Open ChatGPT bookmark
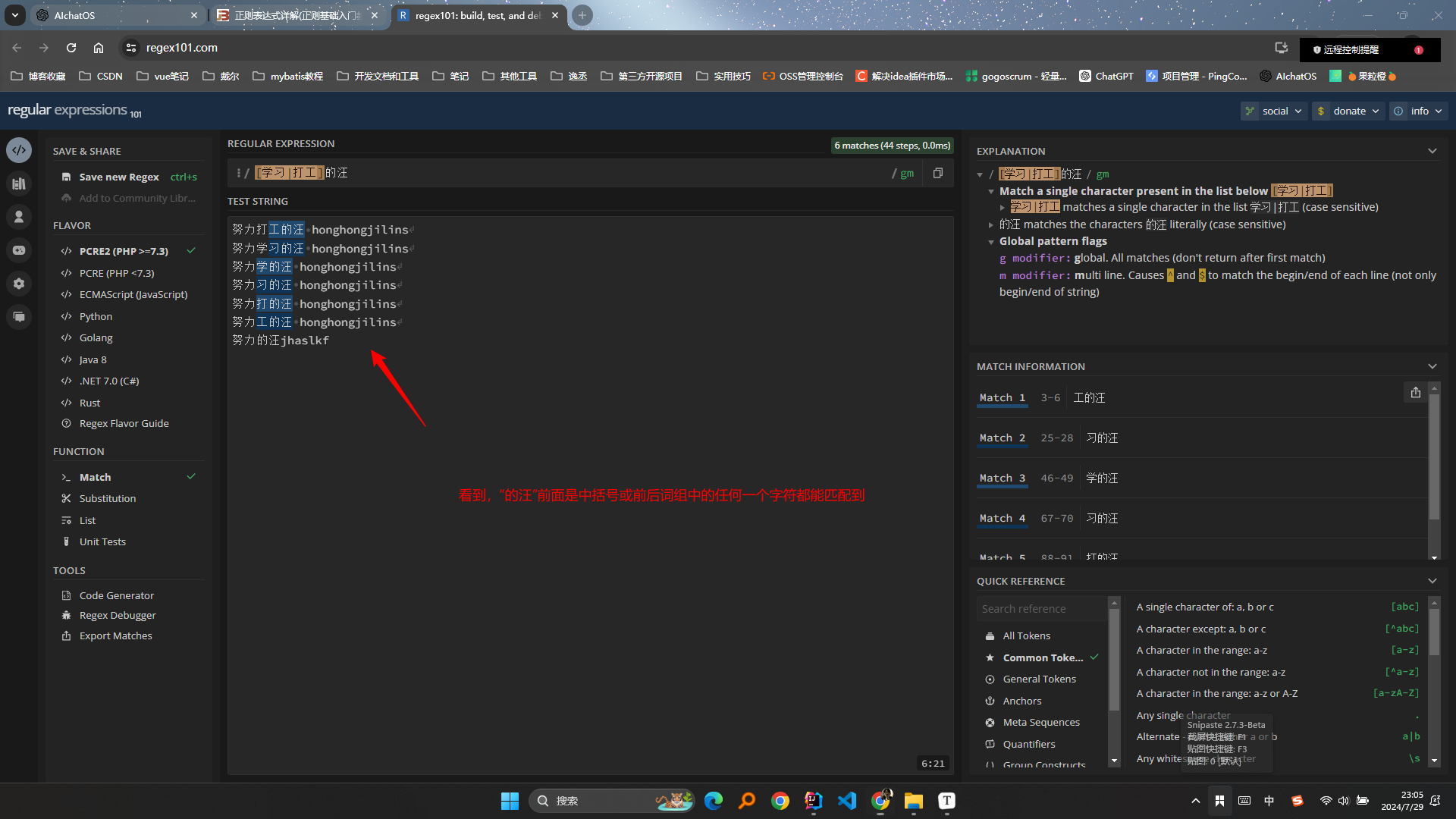 coord(1106,76)
